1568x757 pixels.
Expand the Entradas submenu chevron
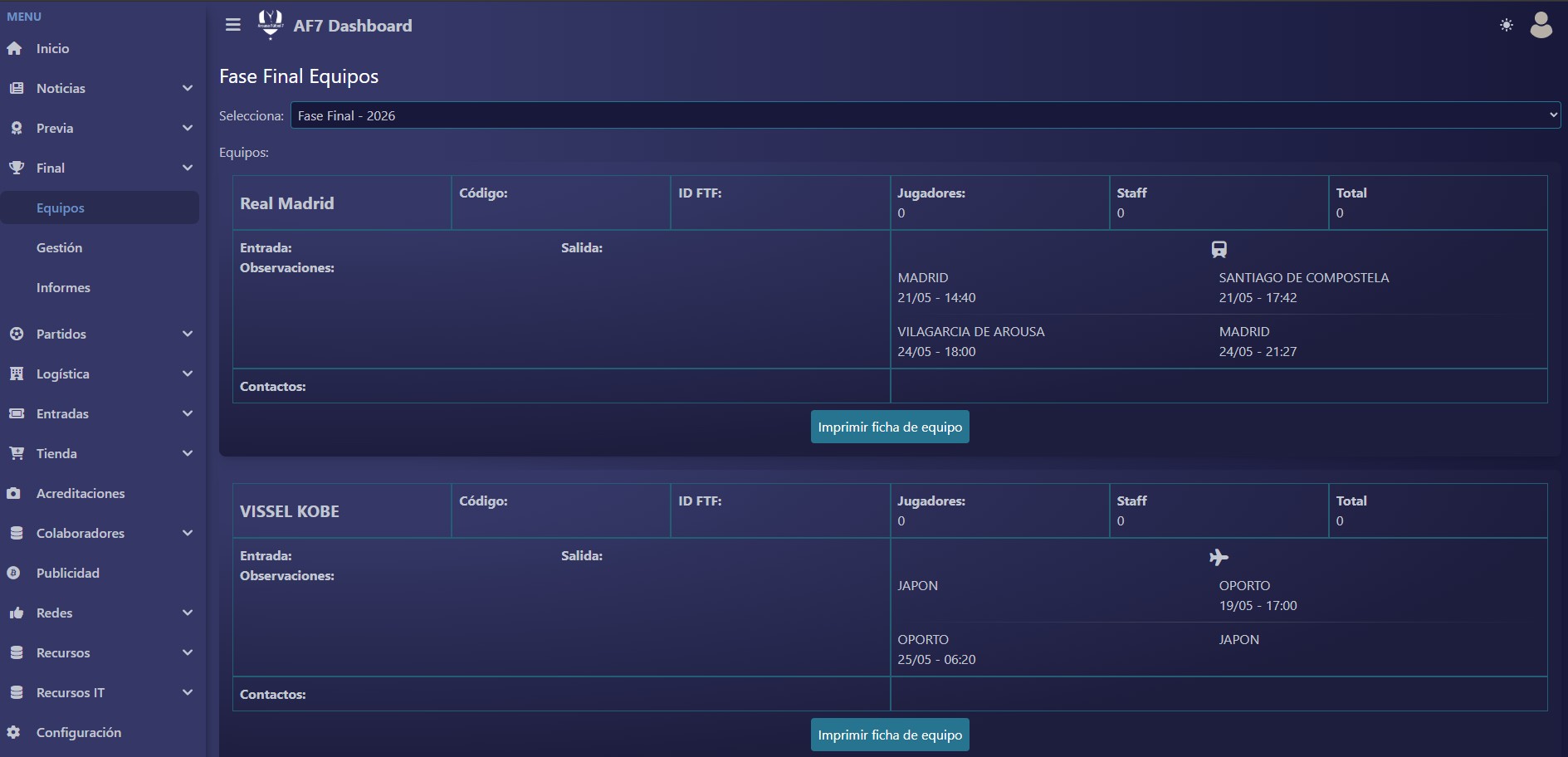188,413
